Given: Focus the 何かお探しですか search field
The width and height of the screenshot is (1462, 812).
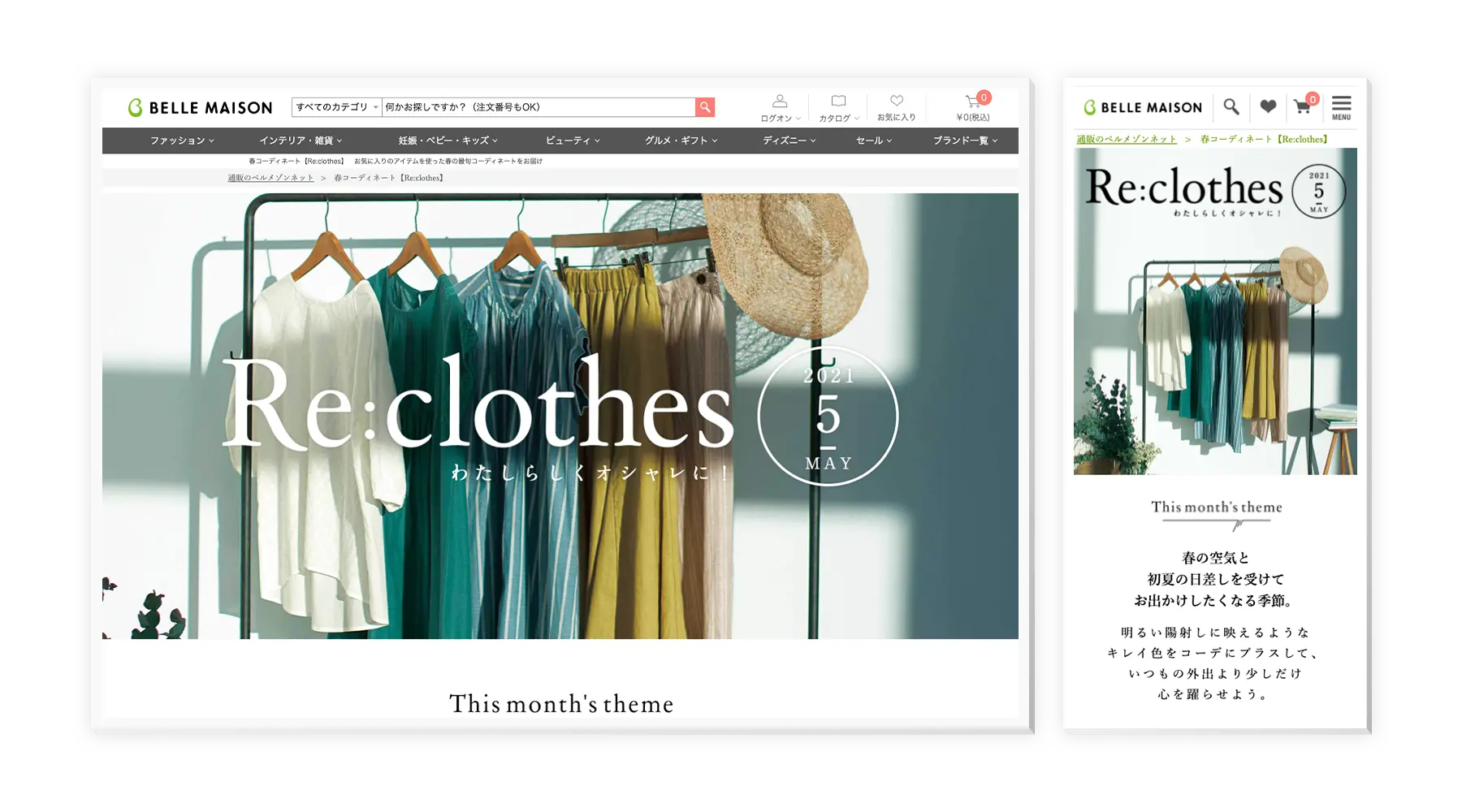Looking at the screenshot, I should (539, 107).
